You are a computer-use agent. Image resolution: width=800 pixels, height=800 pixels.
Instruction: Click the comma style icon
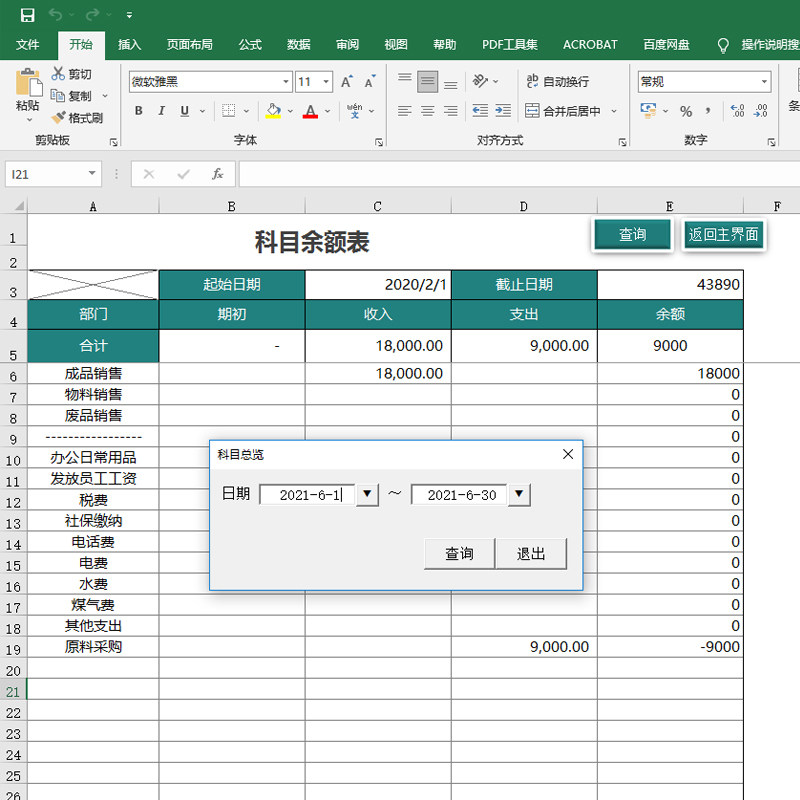[x=708, y=111]
